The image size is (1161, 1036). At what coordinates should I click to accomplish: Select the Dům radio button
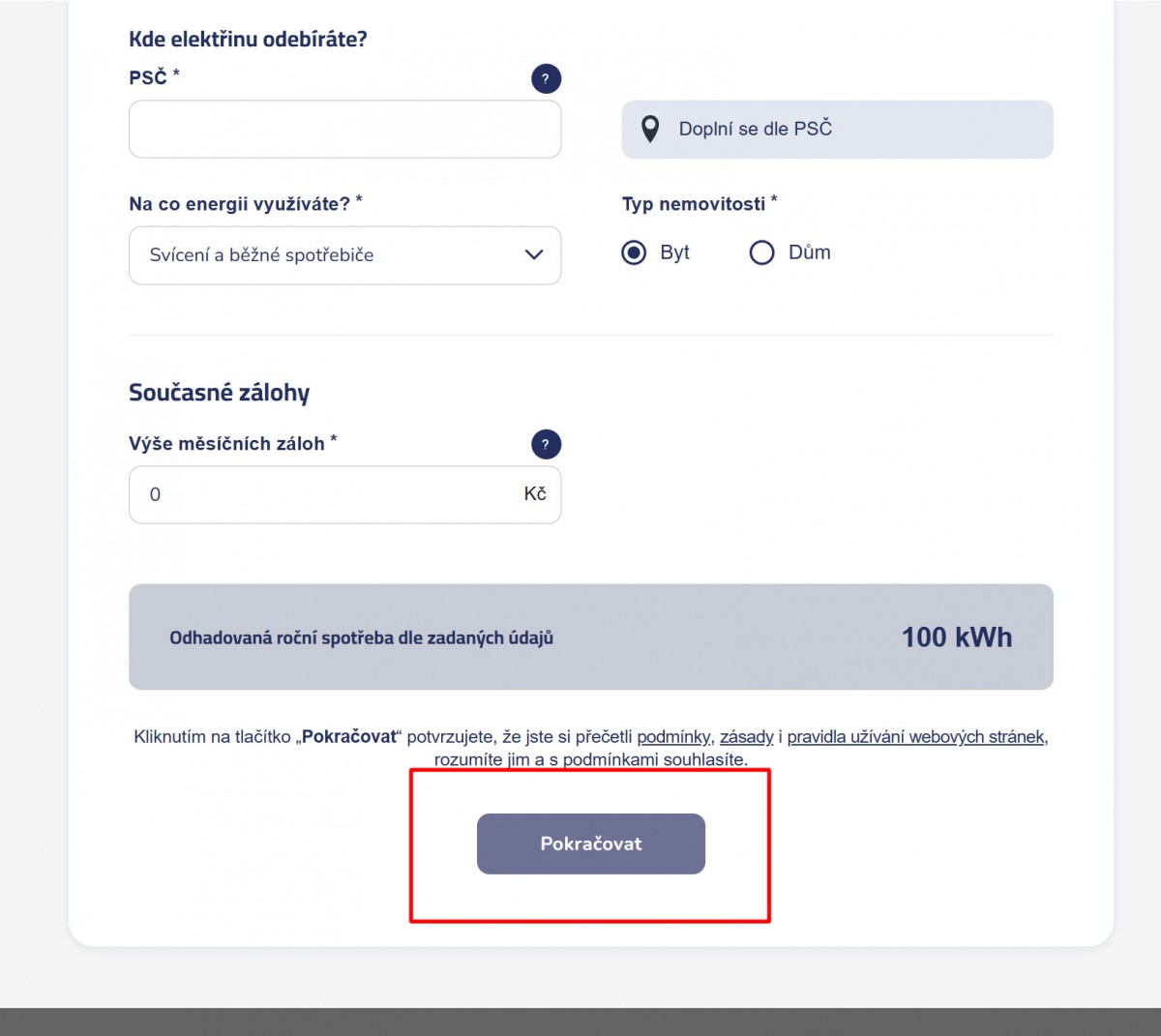(x=761, y=252)
